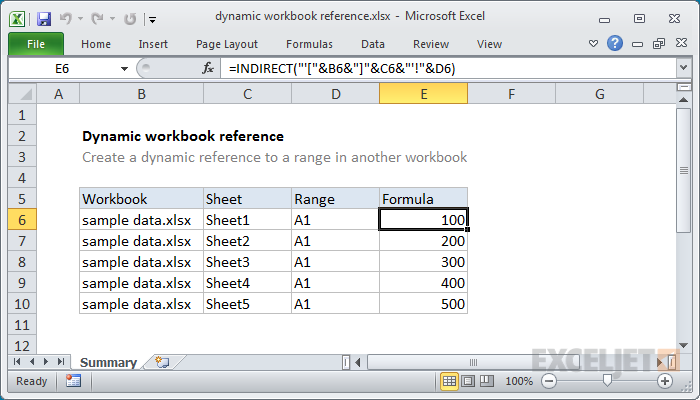Open the Insert ribbon tab
This screenshot has width=700, height=400.
(x=153, y=44)
